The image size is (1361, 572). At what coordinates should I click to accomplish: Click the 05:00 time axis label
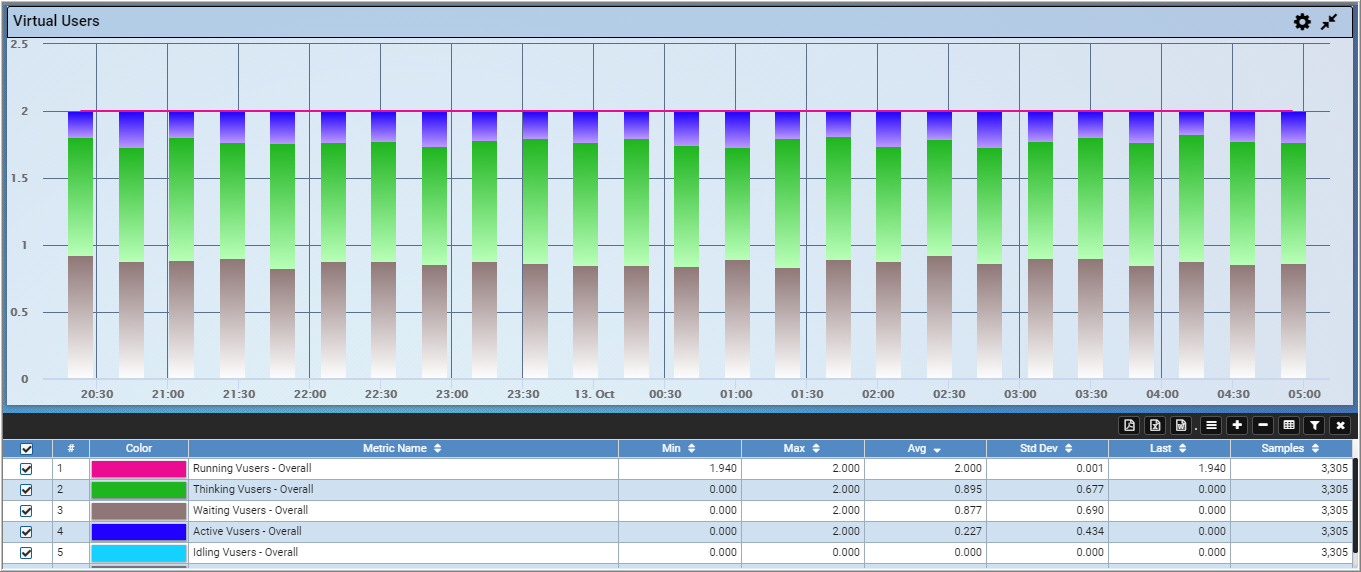coord(1304,394)
